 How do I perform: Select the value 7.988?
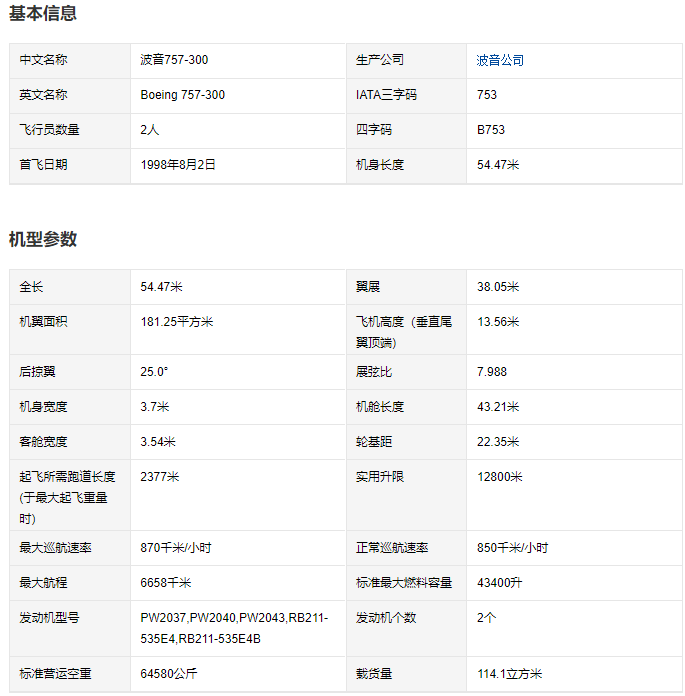click(x=491, y=372)
